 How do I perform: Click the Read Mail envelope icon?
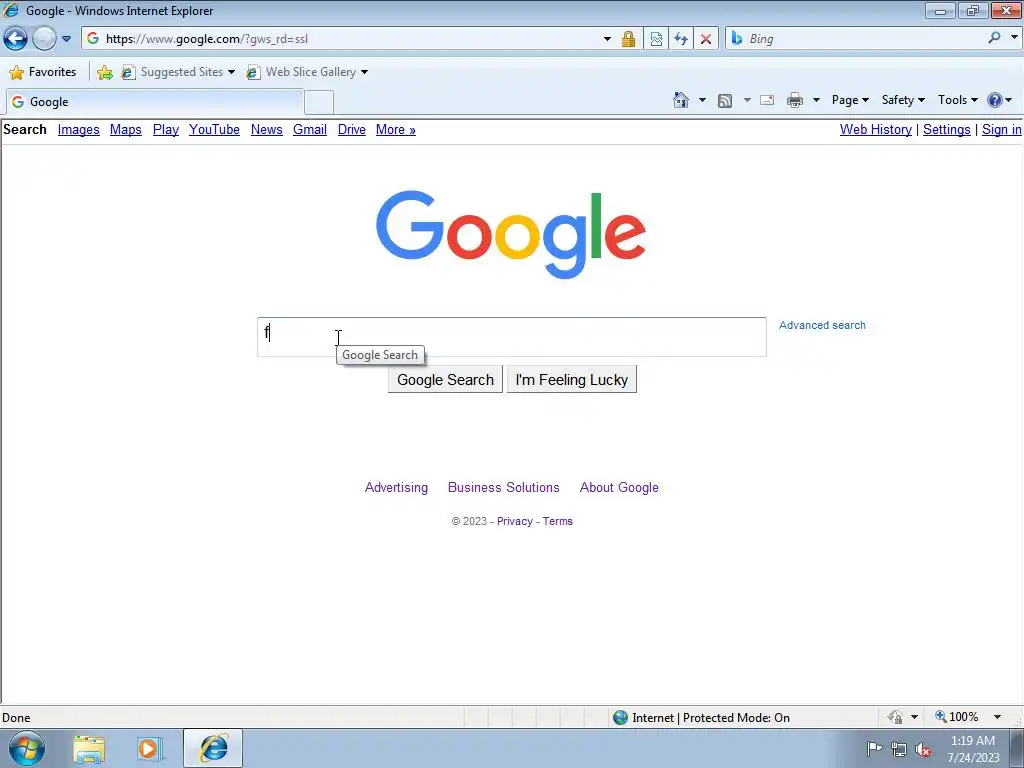tap(767, 100)
